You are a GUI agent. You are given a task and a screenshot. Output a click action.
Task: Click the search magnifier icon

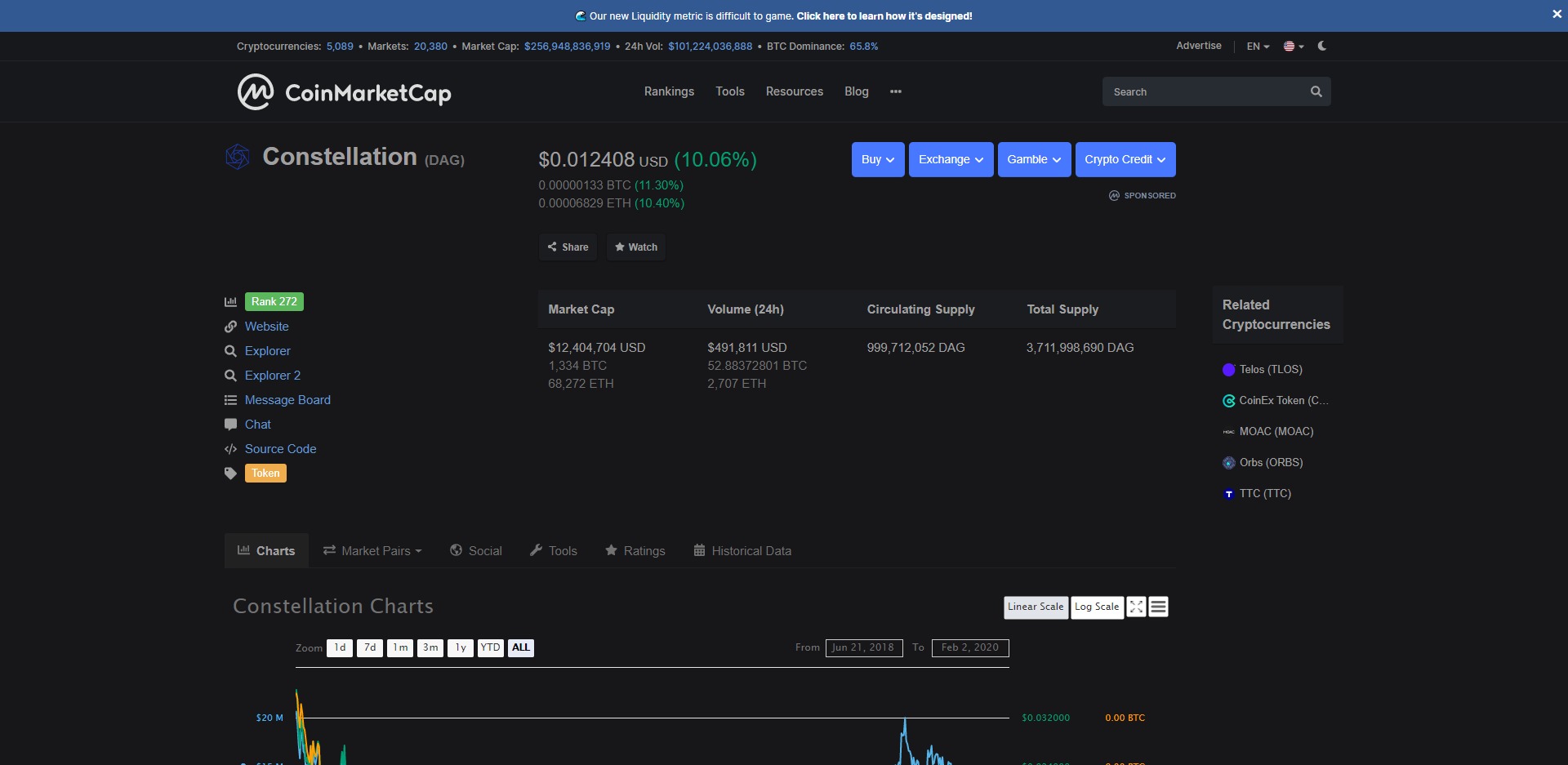pyautogui.click(x=1316, y=91)
